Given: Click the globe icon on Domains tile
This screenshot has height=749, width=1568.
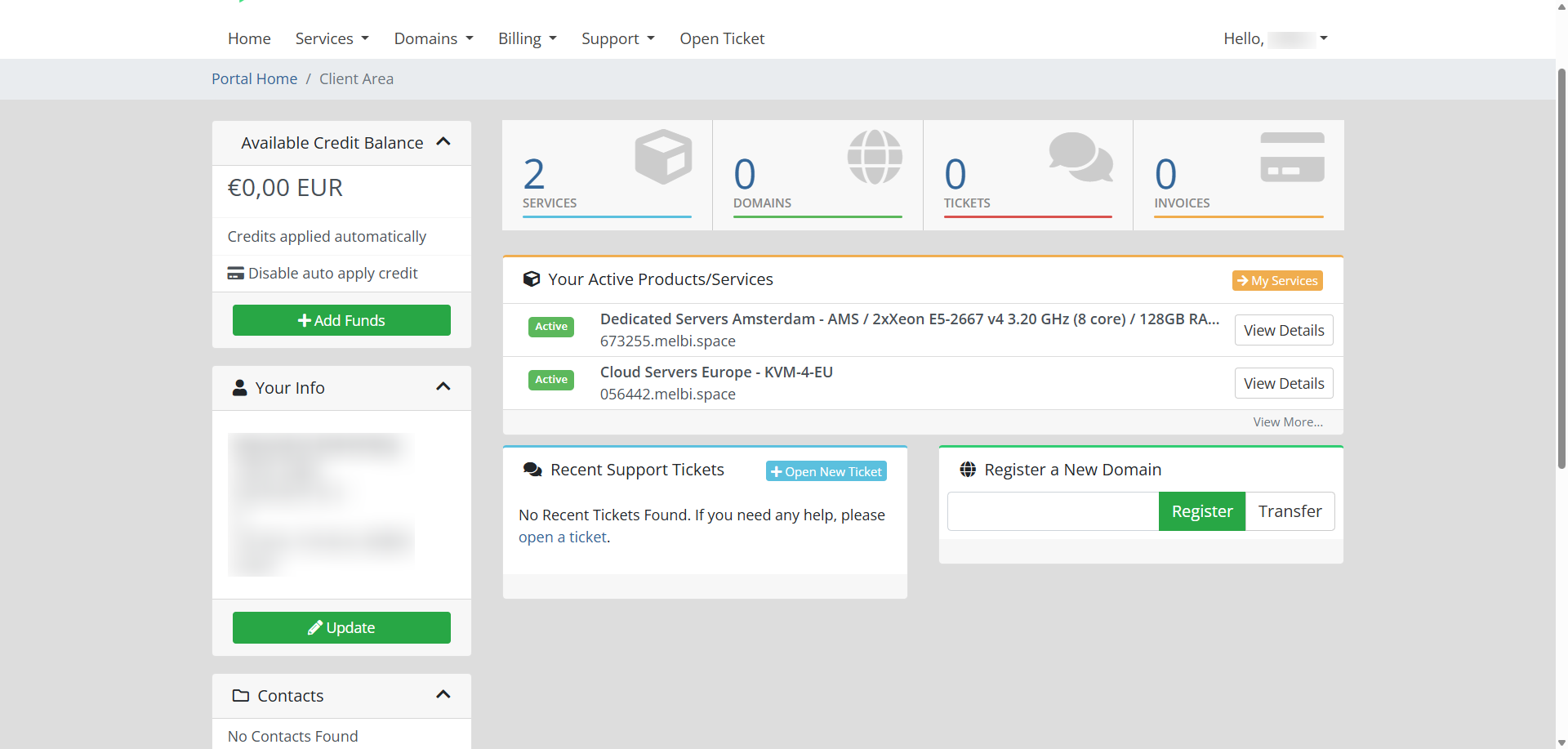Looking at the screenshot, I should 875,157.
